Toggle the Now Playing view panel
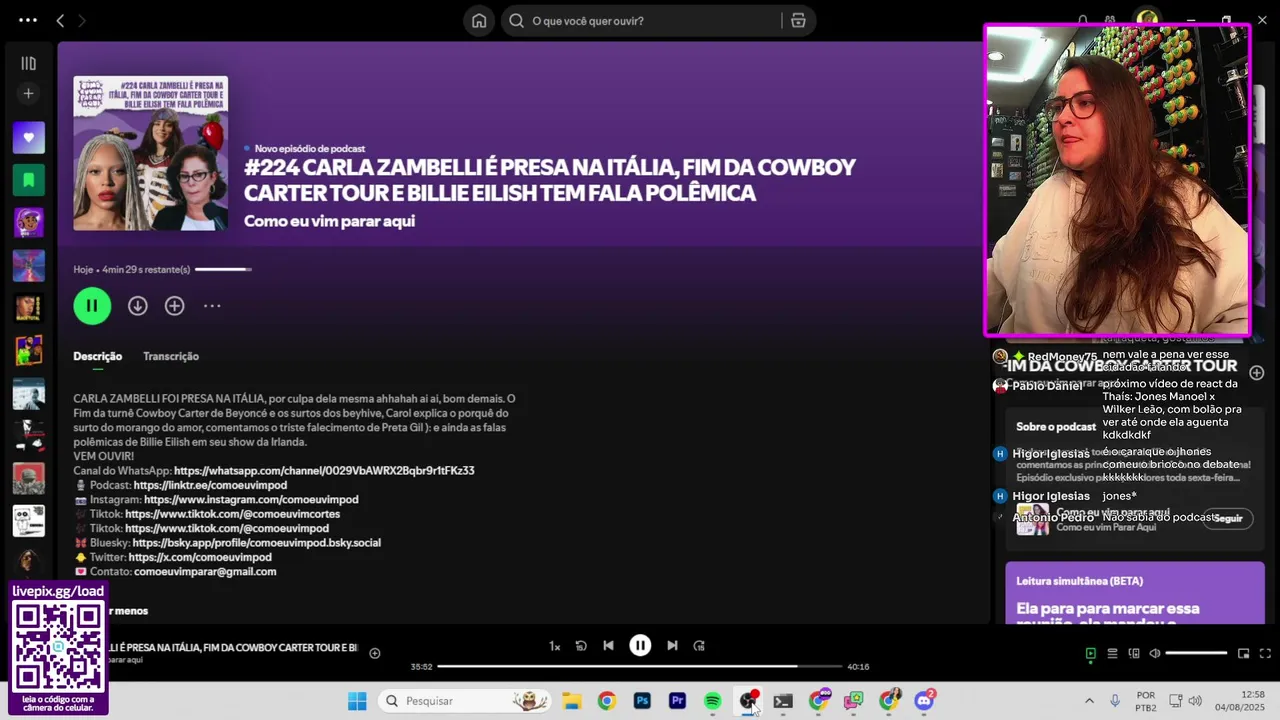Screen dimensions: 1280x720 pos(1091,653)
